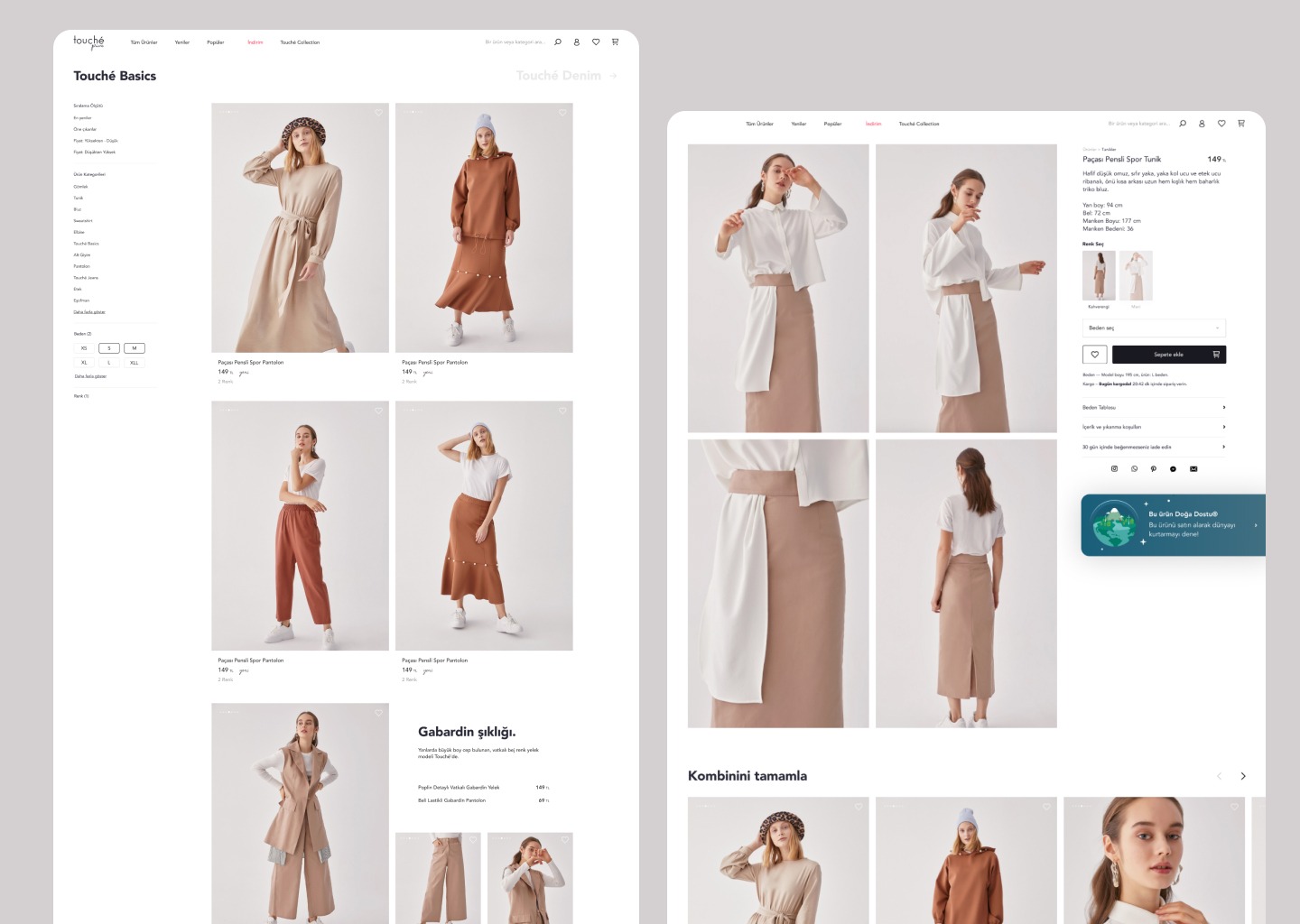Screen dimensions: 1300x924
Task: Open the back-view skirt product photo
Action: (966, 584)
